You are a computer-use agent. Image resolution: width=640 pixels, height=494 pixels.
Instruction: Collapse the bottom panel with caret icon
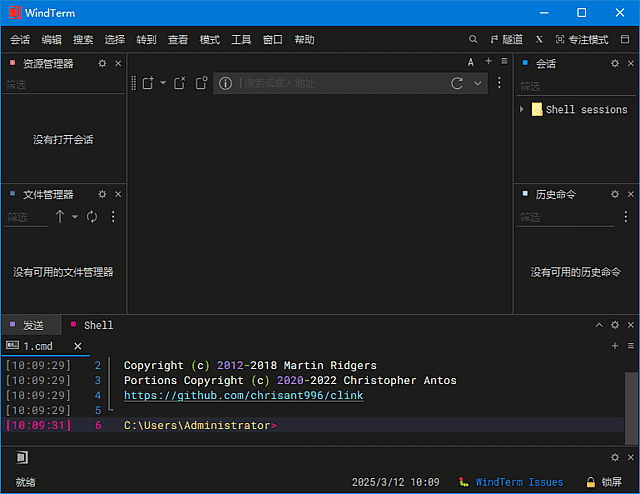click(599, 325)
